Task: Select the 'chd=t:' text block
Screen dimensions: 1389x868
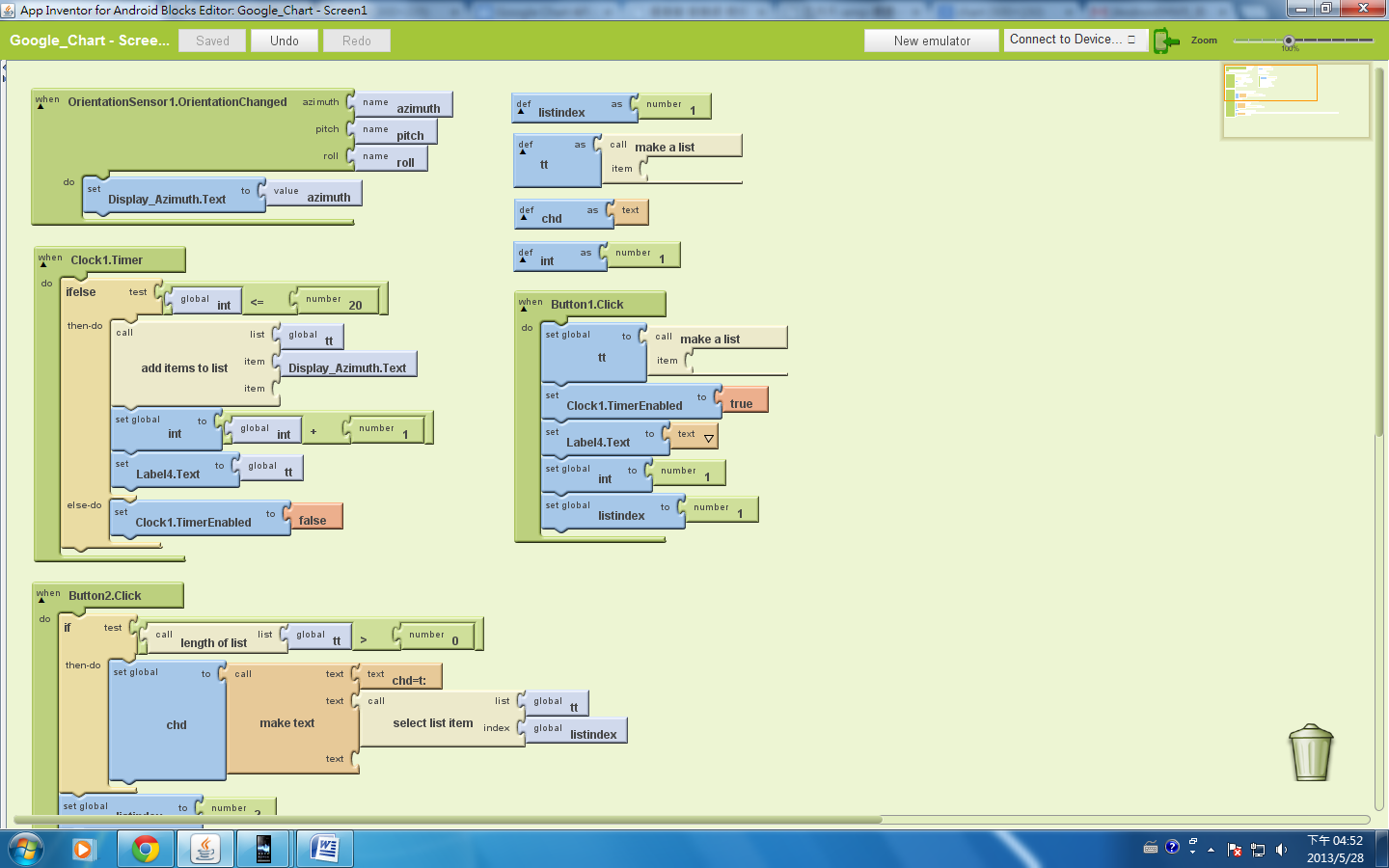Action: click(x=398, y=676)
